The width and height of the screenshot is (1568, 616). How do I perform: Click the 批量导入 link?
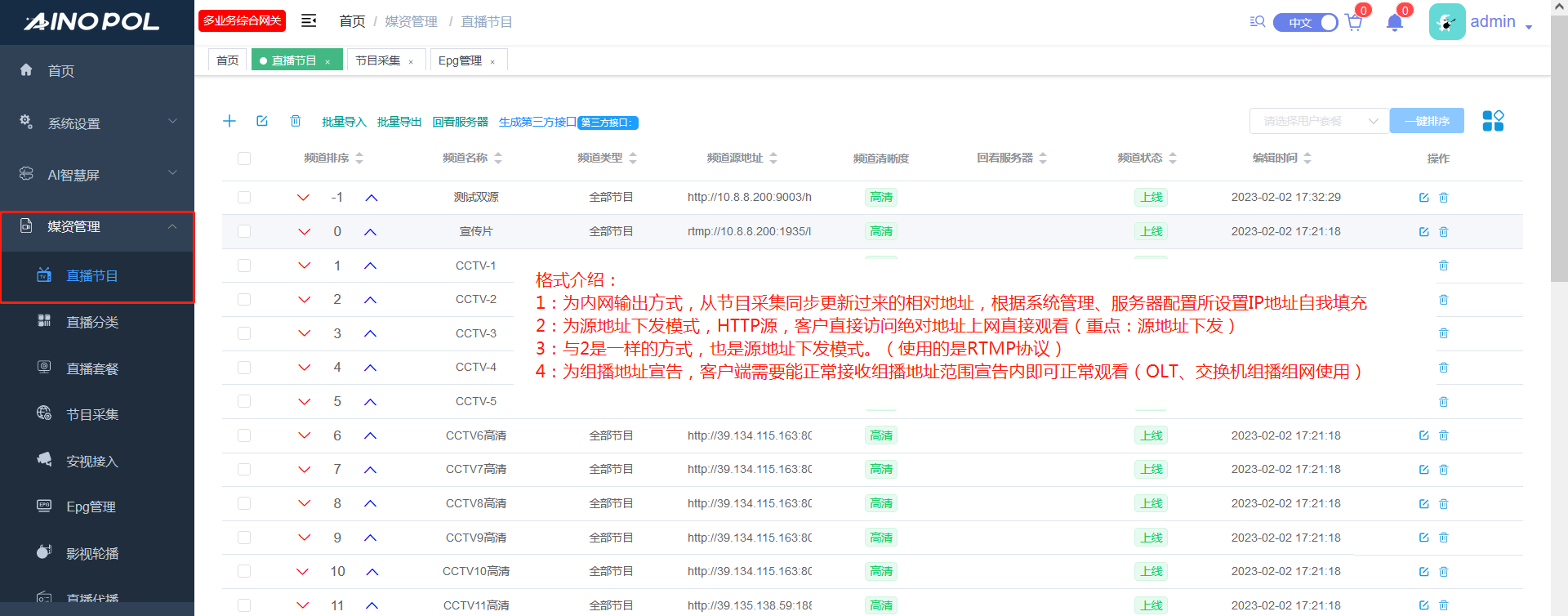(344, 122)
